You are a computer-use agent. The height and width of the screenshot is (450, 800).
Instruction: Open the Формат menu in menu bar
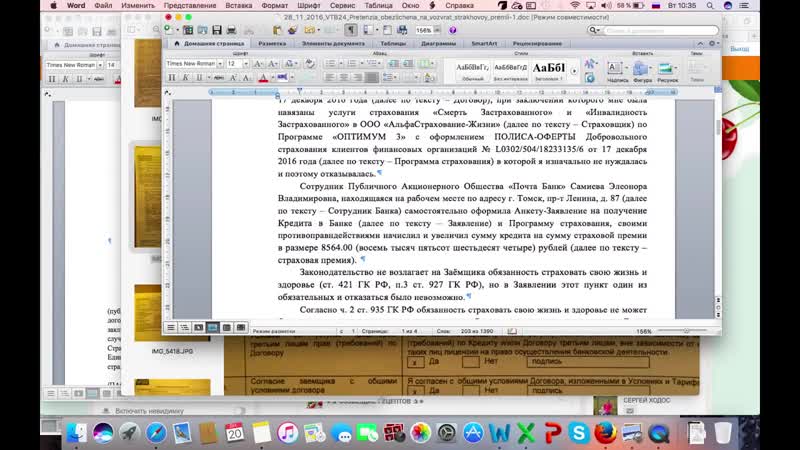coord(274,6)
